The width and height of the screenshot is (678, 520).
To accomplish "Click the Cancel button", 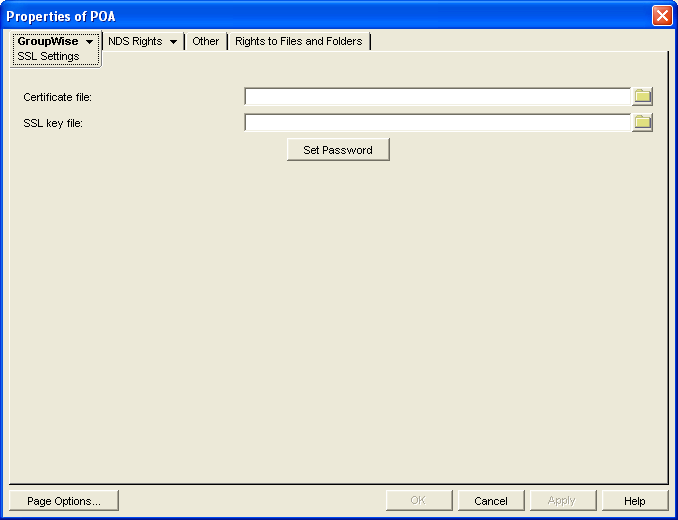I will click(x=491, y=501).
